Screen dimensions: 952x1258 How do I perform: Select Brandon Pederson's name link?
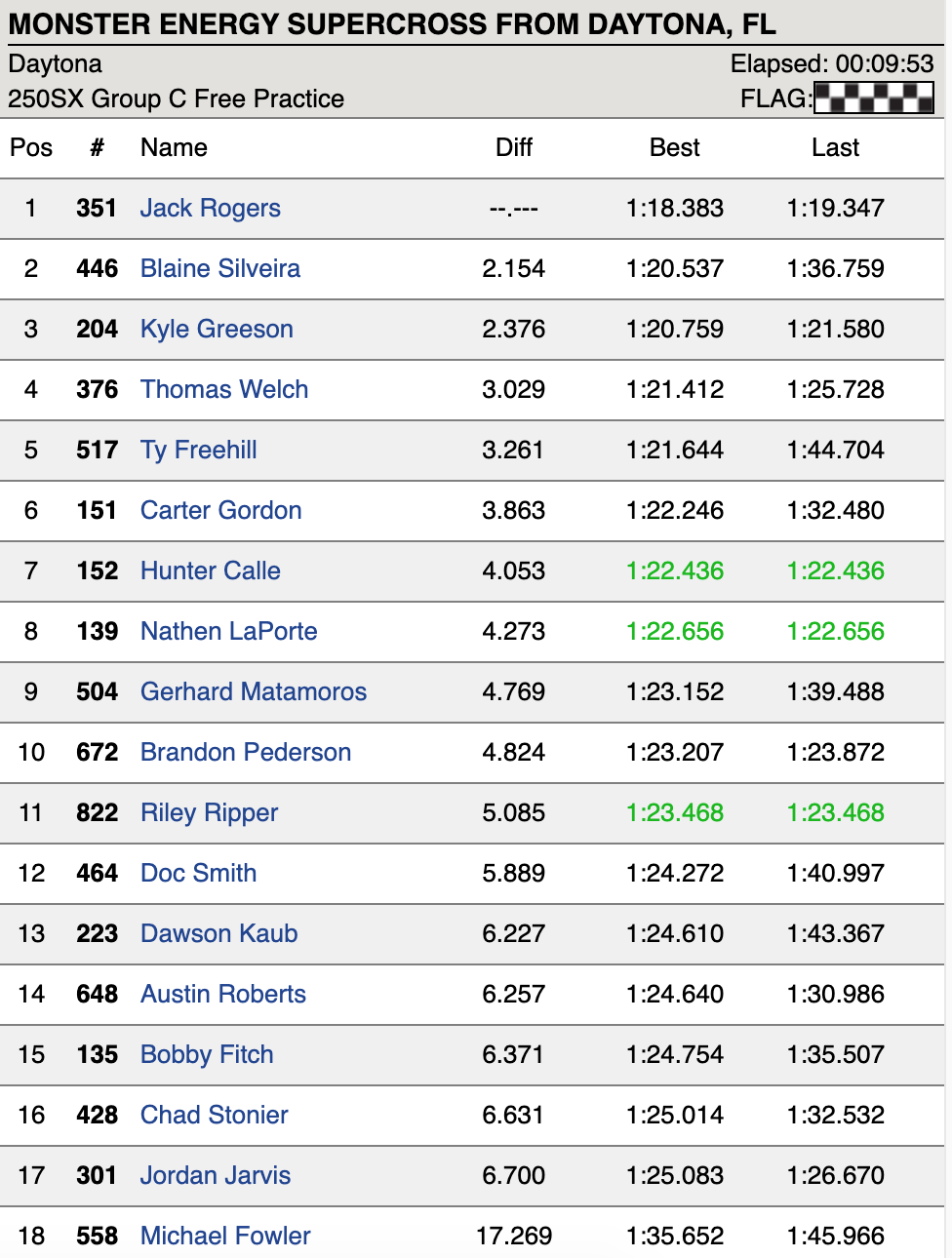[245, 752]
